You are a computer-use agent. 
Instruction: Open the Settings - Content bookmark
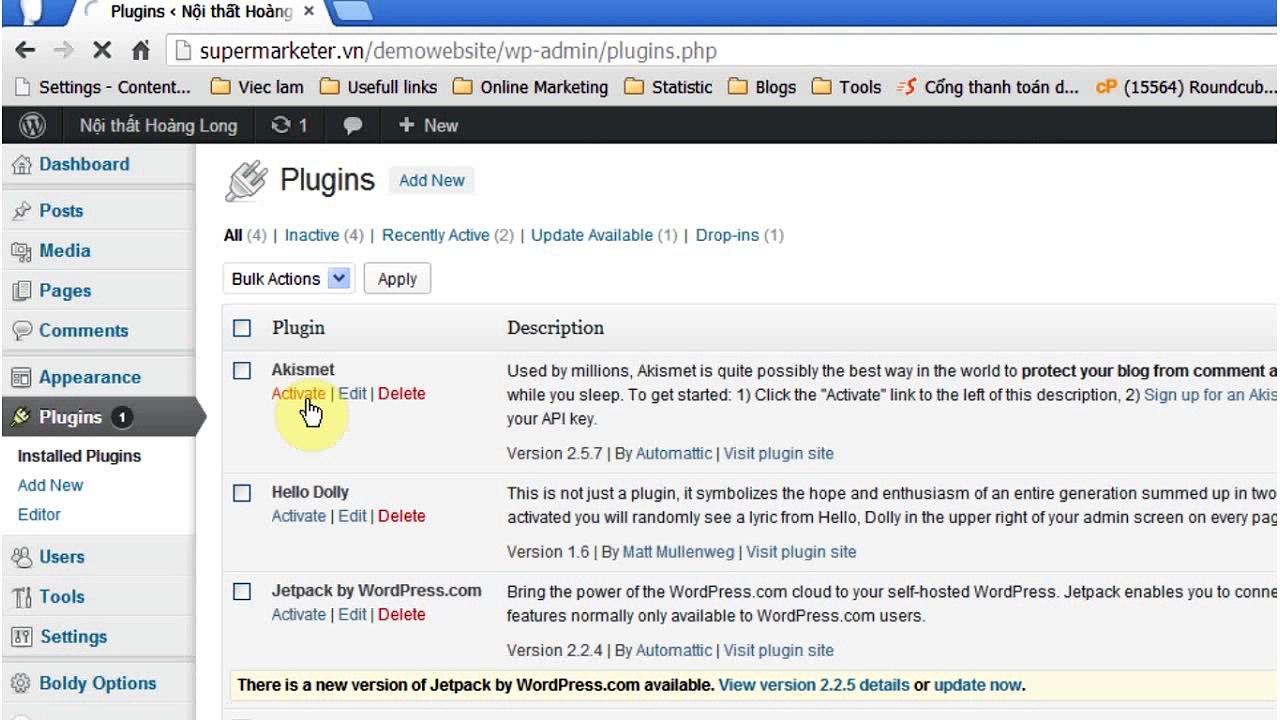coord(103,87)
